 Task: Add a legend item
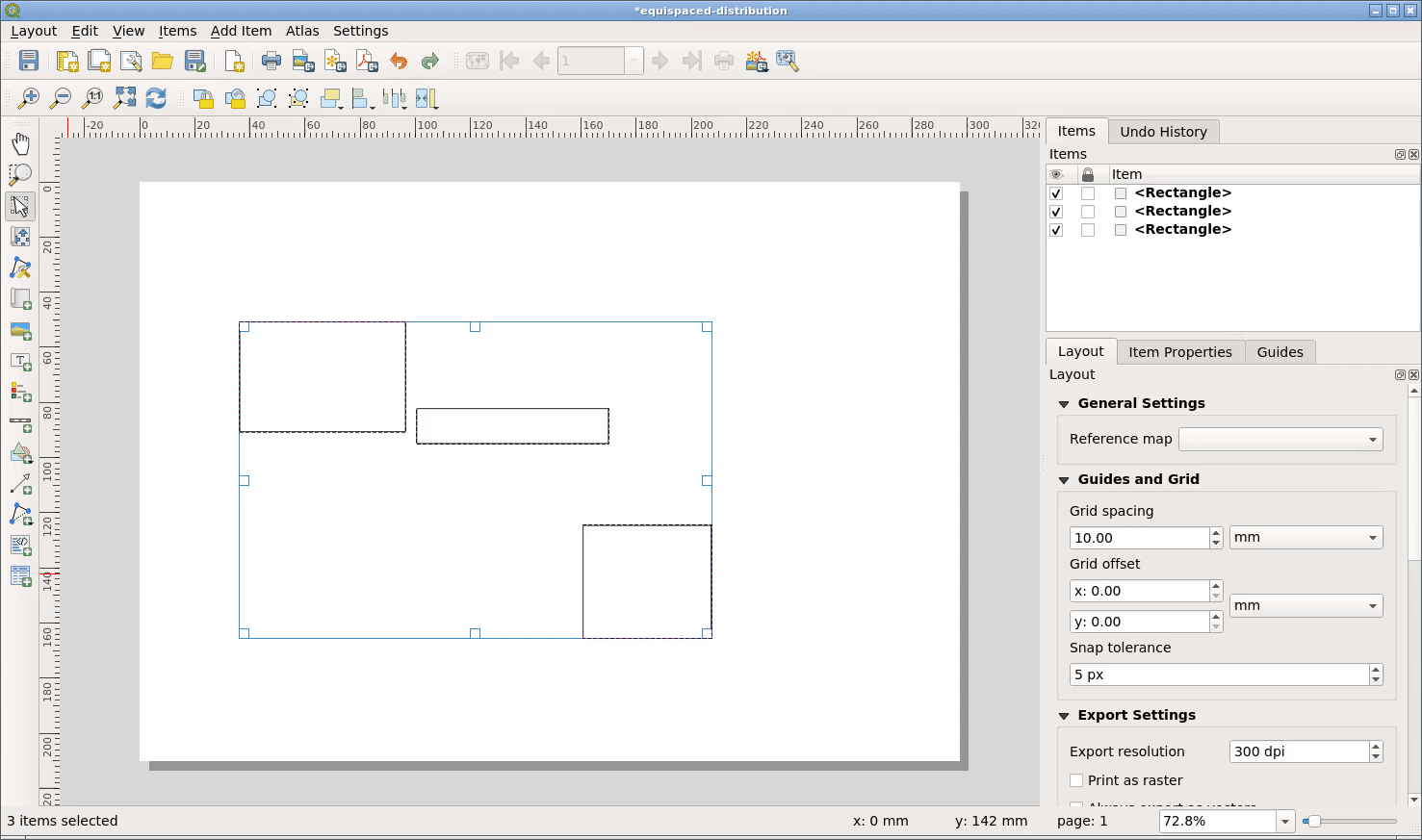(x=20, y=392)
